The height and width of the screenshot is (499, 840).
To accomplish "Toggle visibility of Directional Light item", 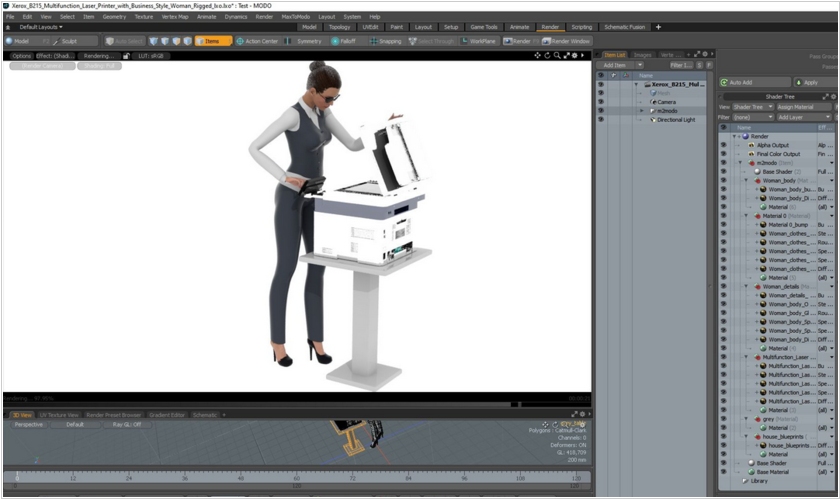I will pyautogui.click(x=601, y=119).
